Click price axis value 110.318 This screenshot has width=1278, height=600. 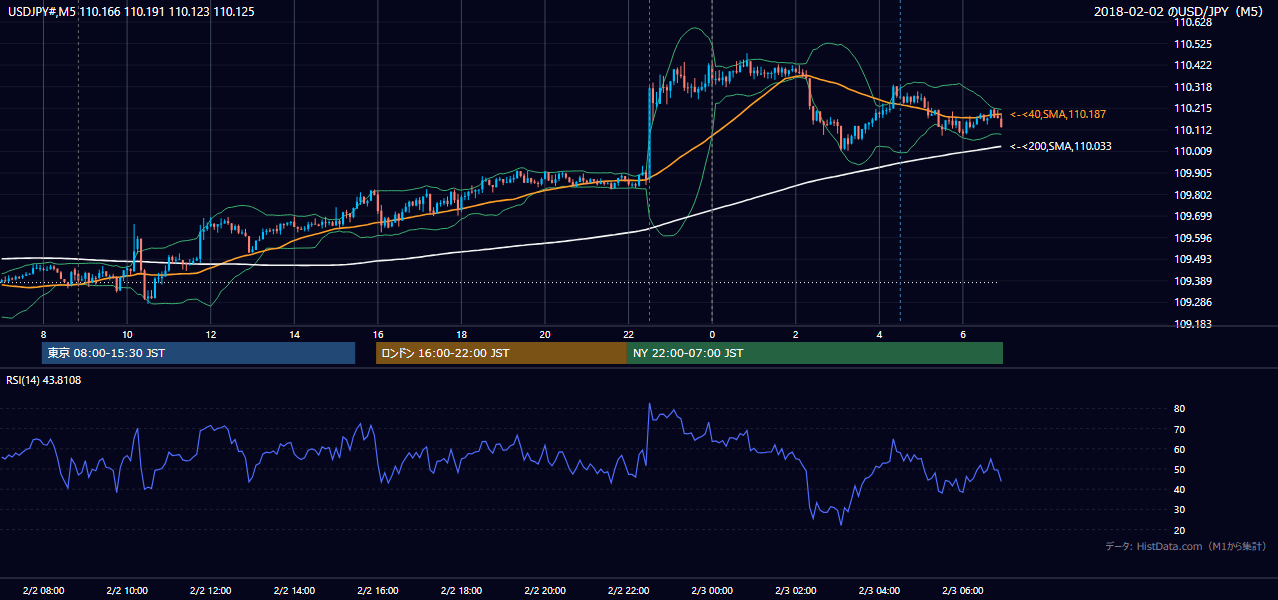click(x=1193, y=87)
